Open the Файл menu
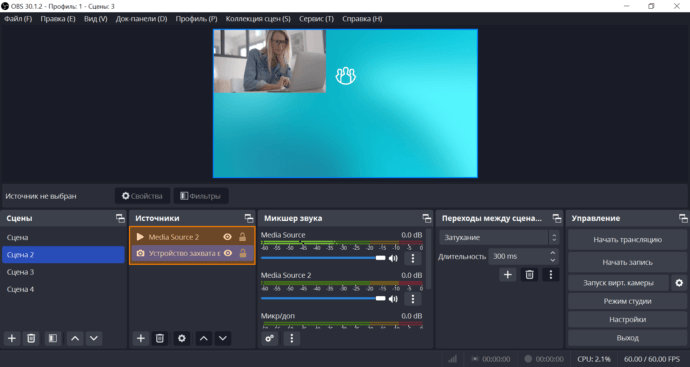The image size is (690, 367). tap(18, 19)
